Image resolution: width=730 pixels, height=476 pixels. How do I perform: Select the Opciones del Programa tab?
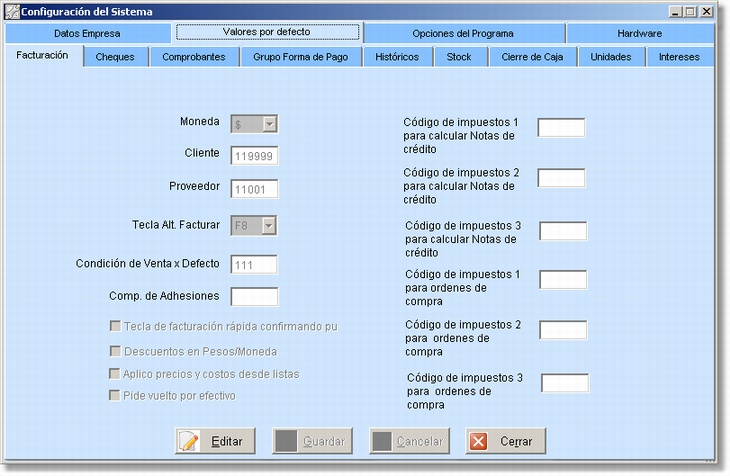tap(463, 33)
